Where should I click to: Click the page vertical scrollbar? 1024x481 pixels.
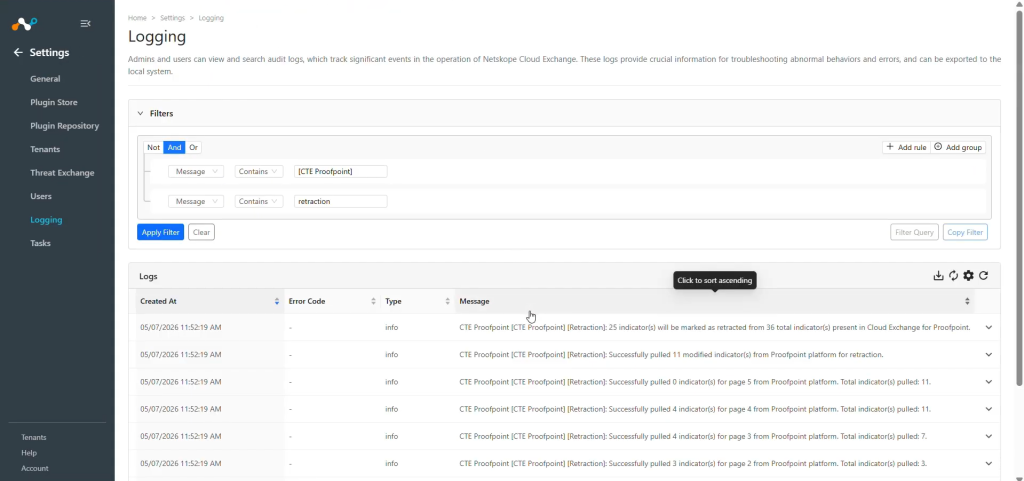(1019, 196)
